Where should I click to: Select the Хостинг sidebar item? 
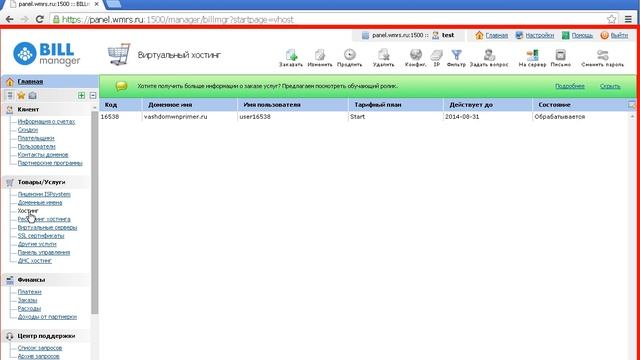click(x=28, y=211)
